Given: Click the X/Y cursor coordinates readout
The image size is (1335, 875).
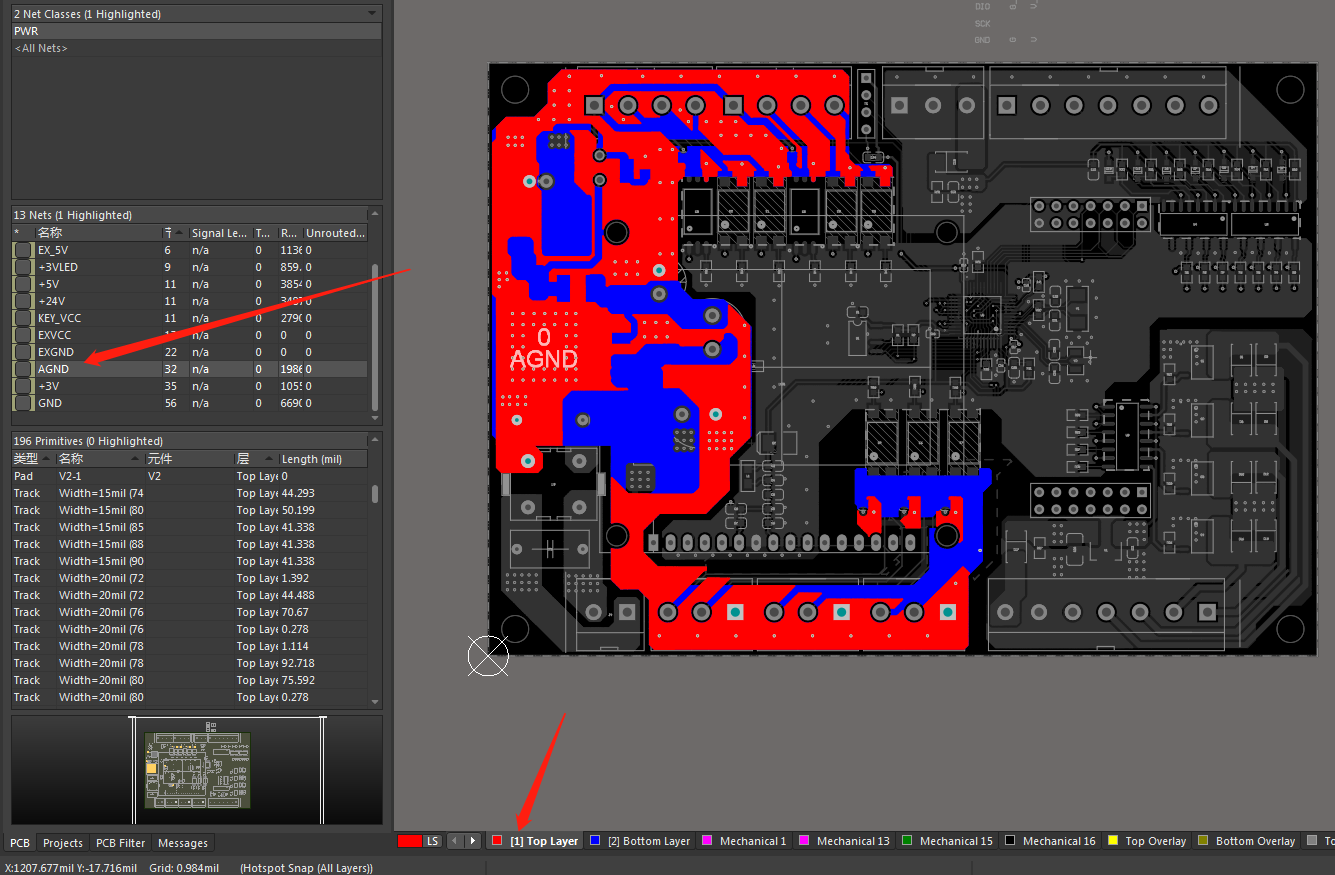Looking at the screenshot, I should point(73,867).
